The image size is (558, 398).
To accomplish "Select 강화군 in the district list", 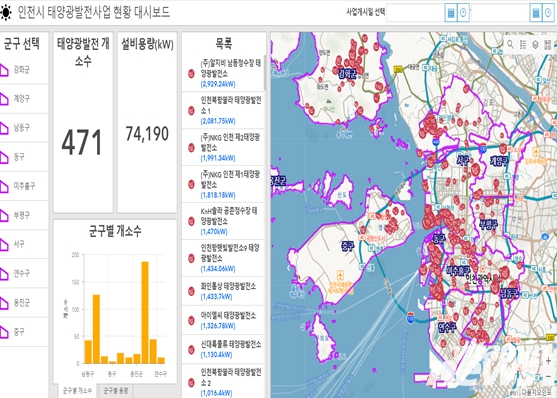I will [x=23, y=70].
